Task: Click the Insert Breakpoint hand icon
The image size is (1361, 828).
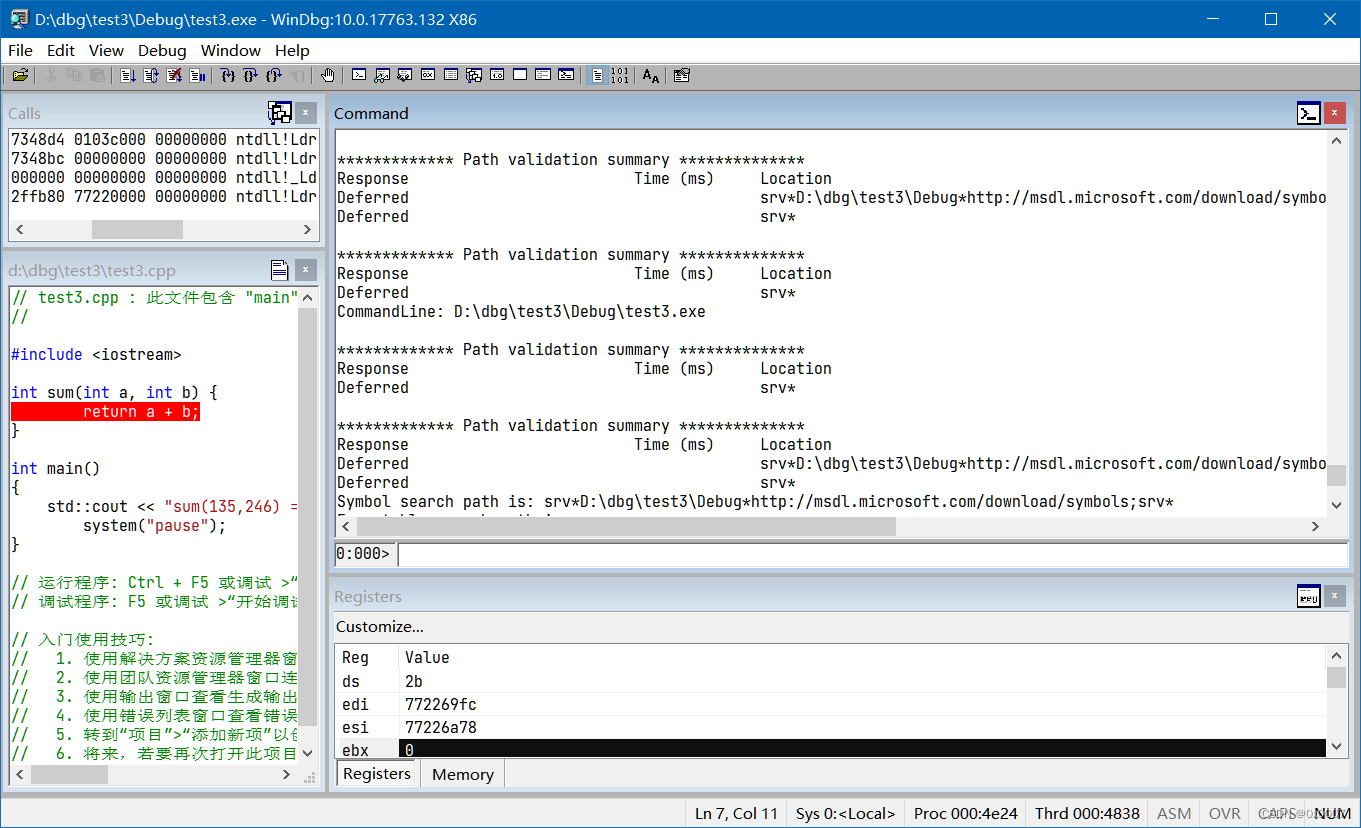Action: coord(328,75)
